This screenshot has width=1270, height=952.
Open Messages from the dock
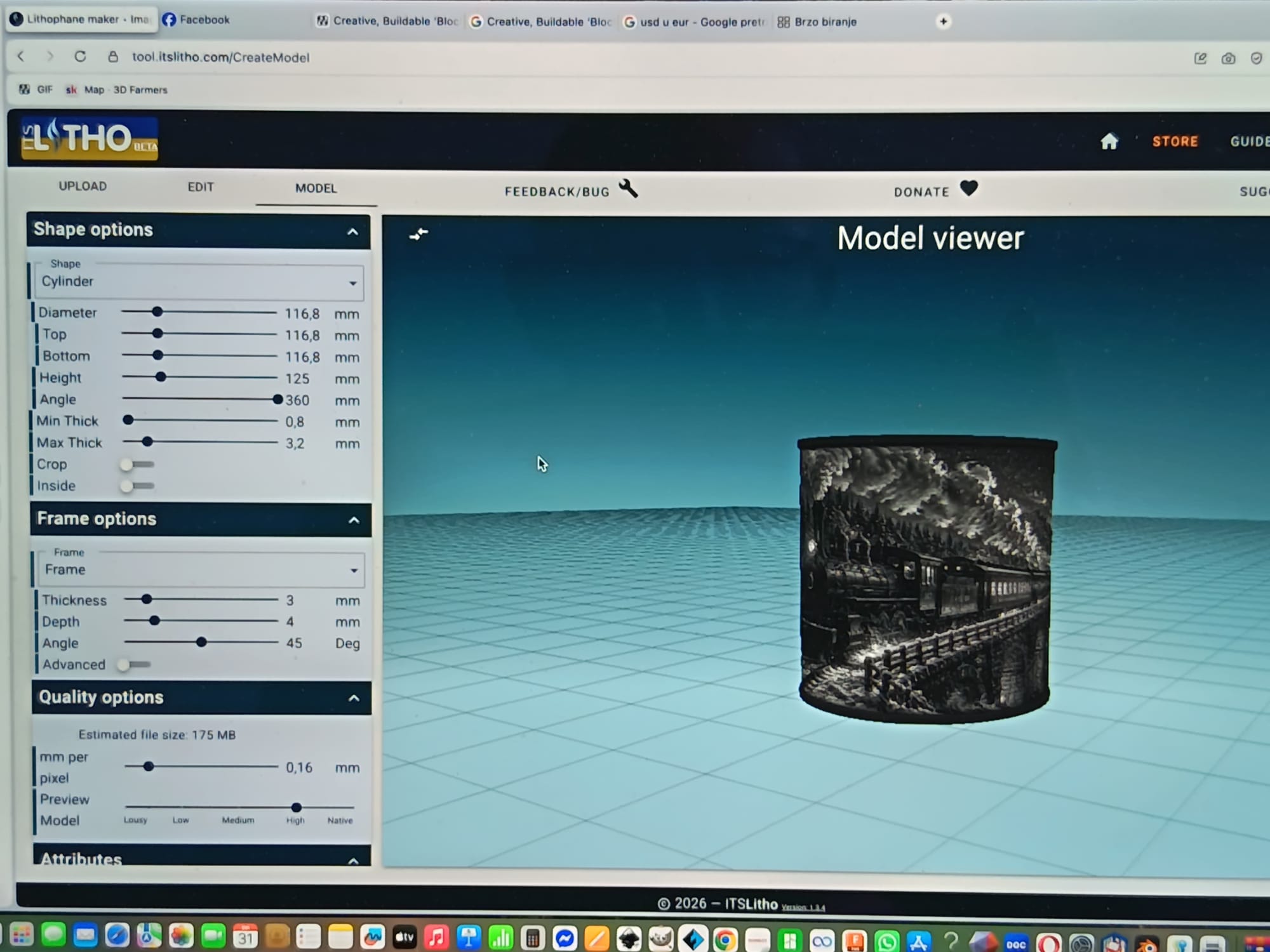coord(53,934)
